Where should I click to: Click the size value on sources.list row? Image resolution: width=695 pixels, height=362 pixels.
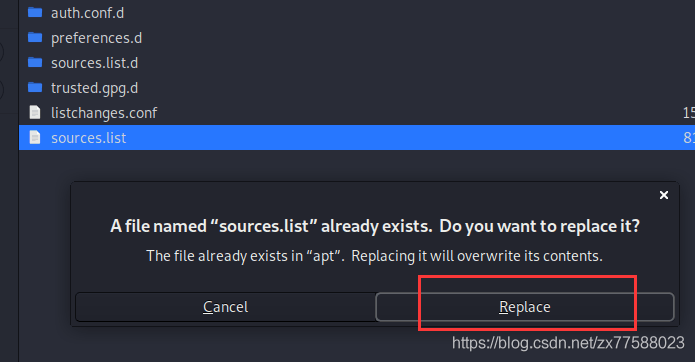point(689,138)
